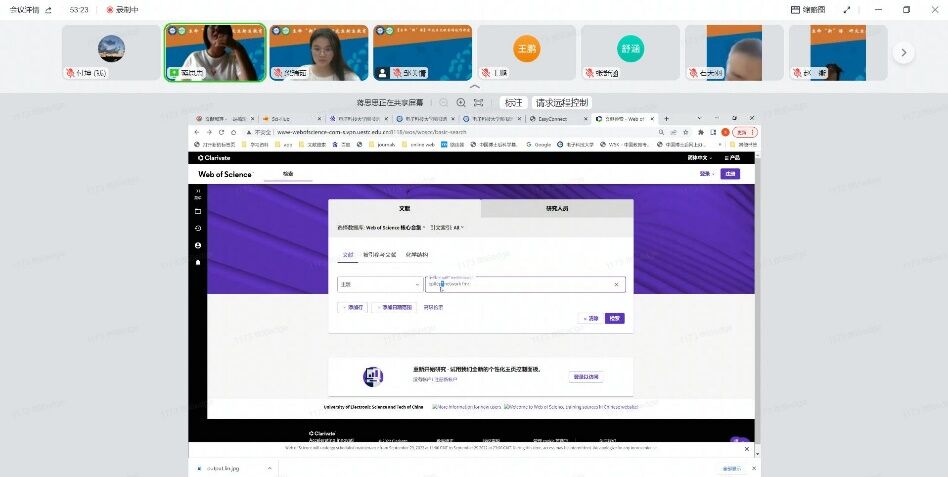
Task: Click the 标注 annotate button
Action: [513, 103]
